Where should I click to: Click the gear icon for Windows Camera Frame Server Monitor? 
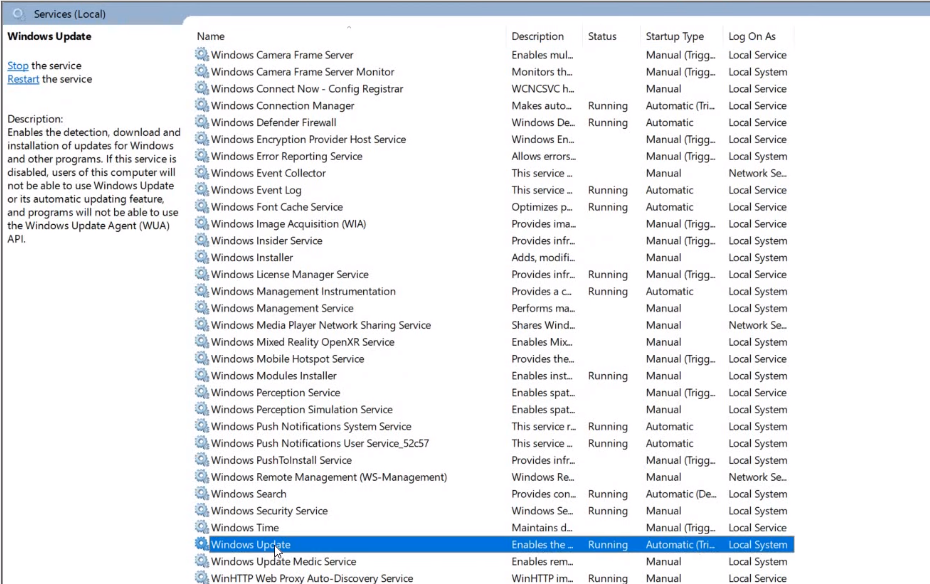(202, 71)
